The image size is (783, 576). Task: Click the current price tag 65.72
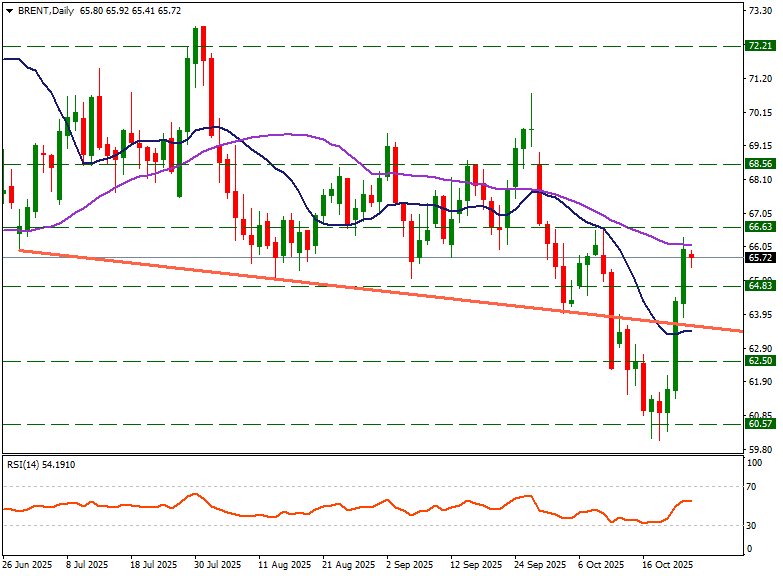(759, 257)
